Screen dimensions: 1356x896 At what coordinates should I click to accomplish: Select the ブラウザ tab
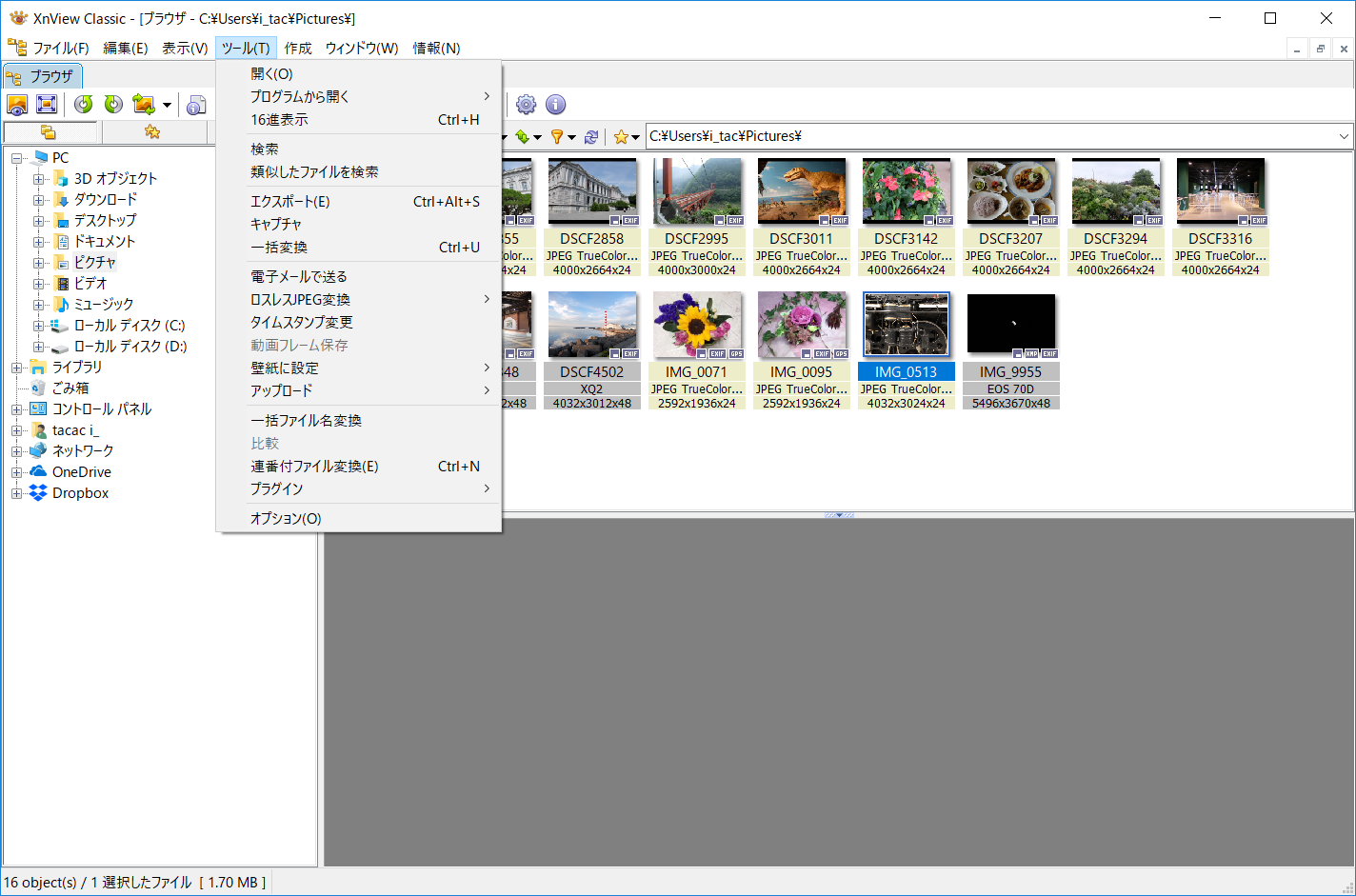tap(42, 76)
